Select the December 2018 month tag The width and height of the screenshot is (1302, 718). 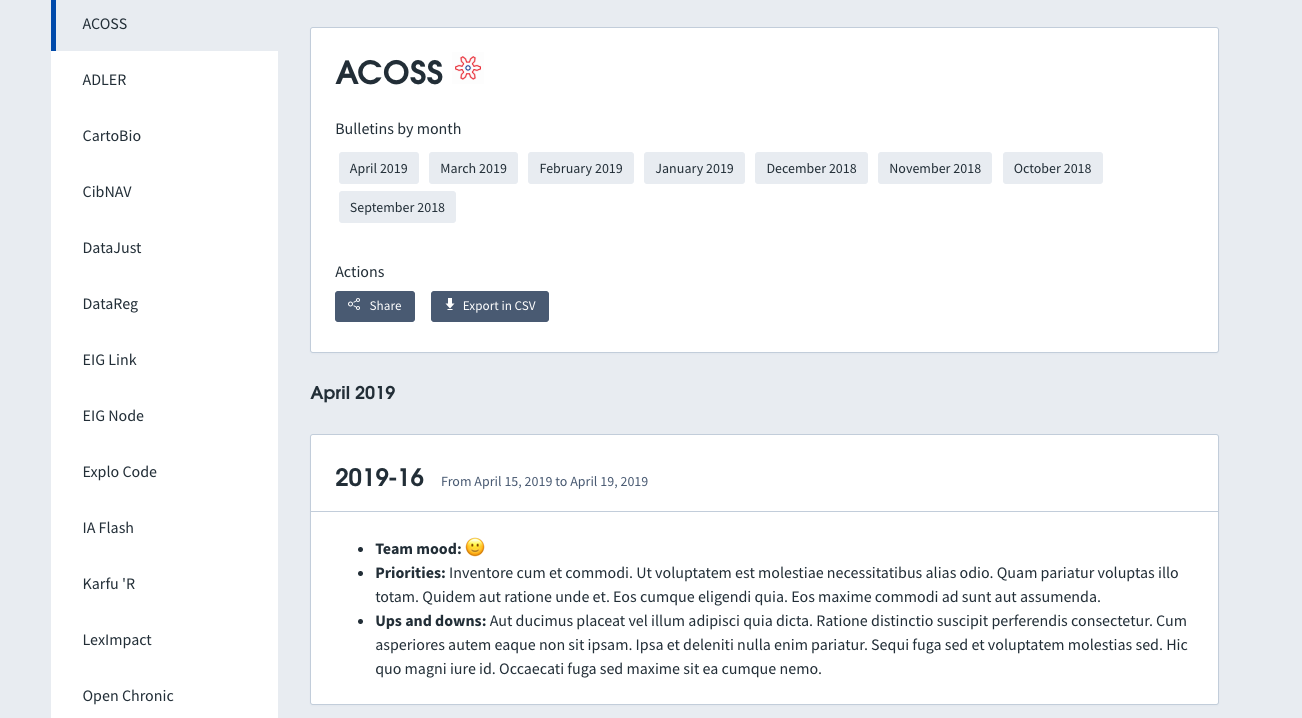click(811, 168)
